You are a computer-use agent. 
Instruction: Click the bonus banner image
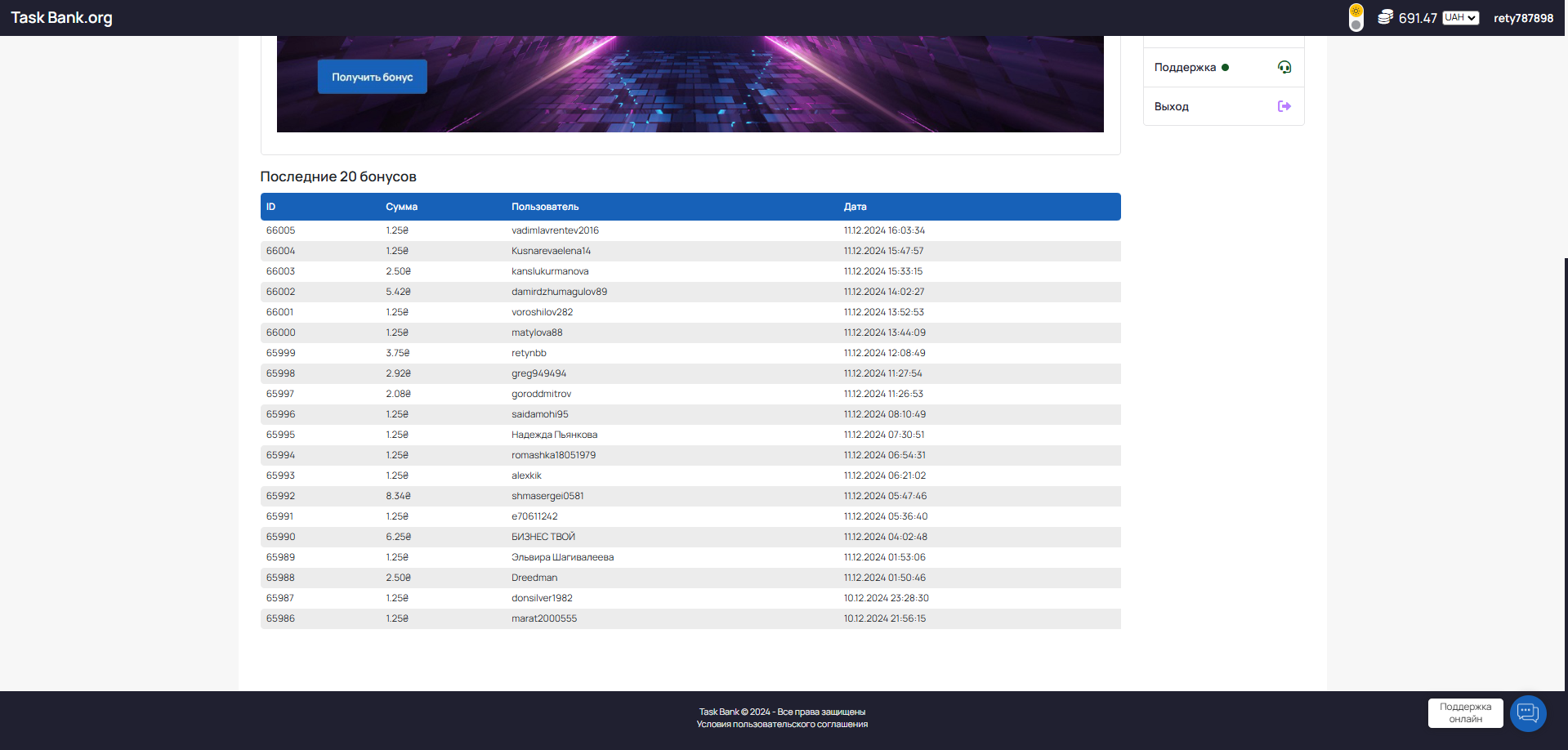click(x=690, y=84)
